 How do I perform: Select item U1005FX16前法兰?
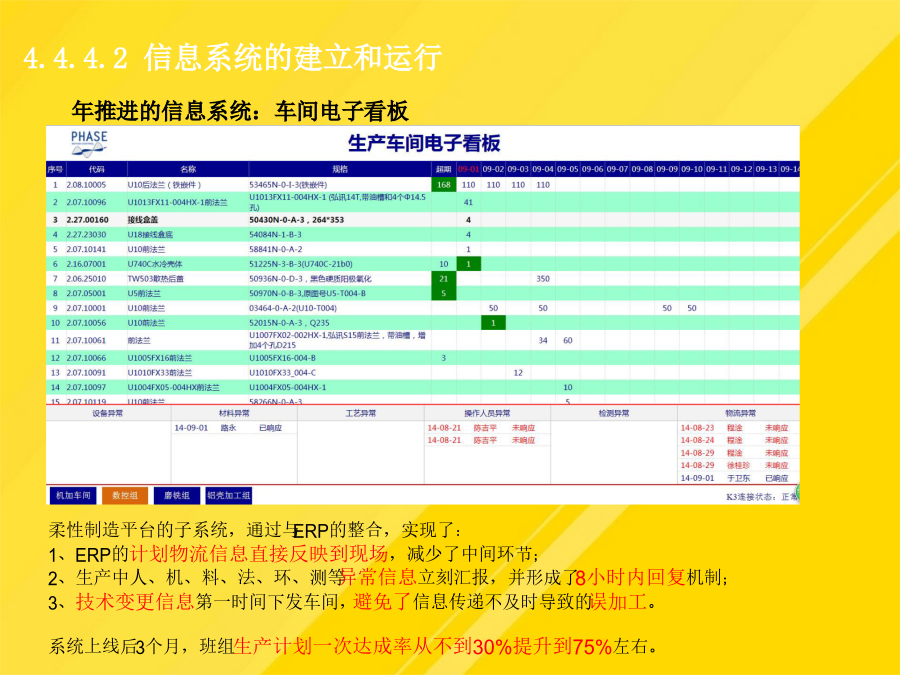click(160, 358)
